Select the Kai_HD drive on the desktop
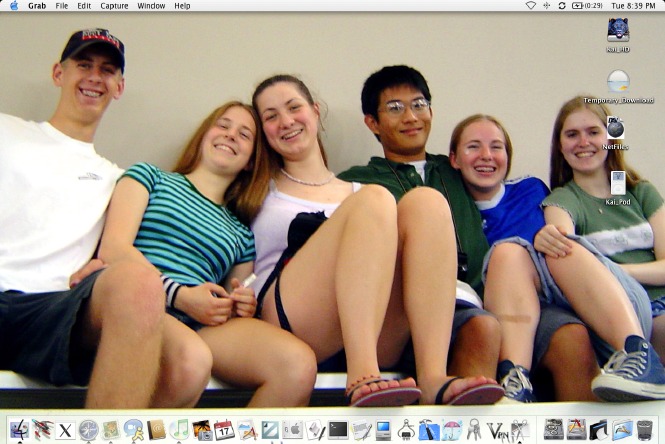 click(618, 35)
